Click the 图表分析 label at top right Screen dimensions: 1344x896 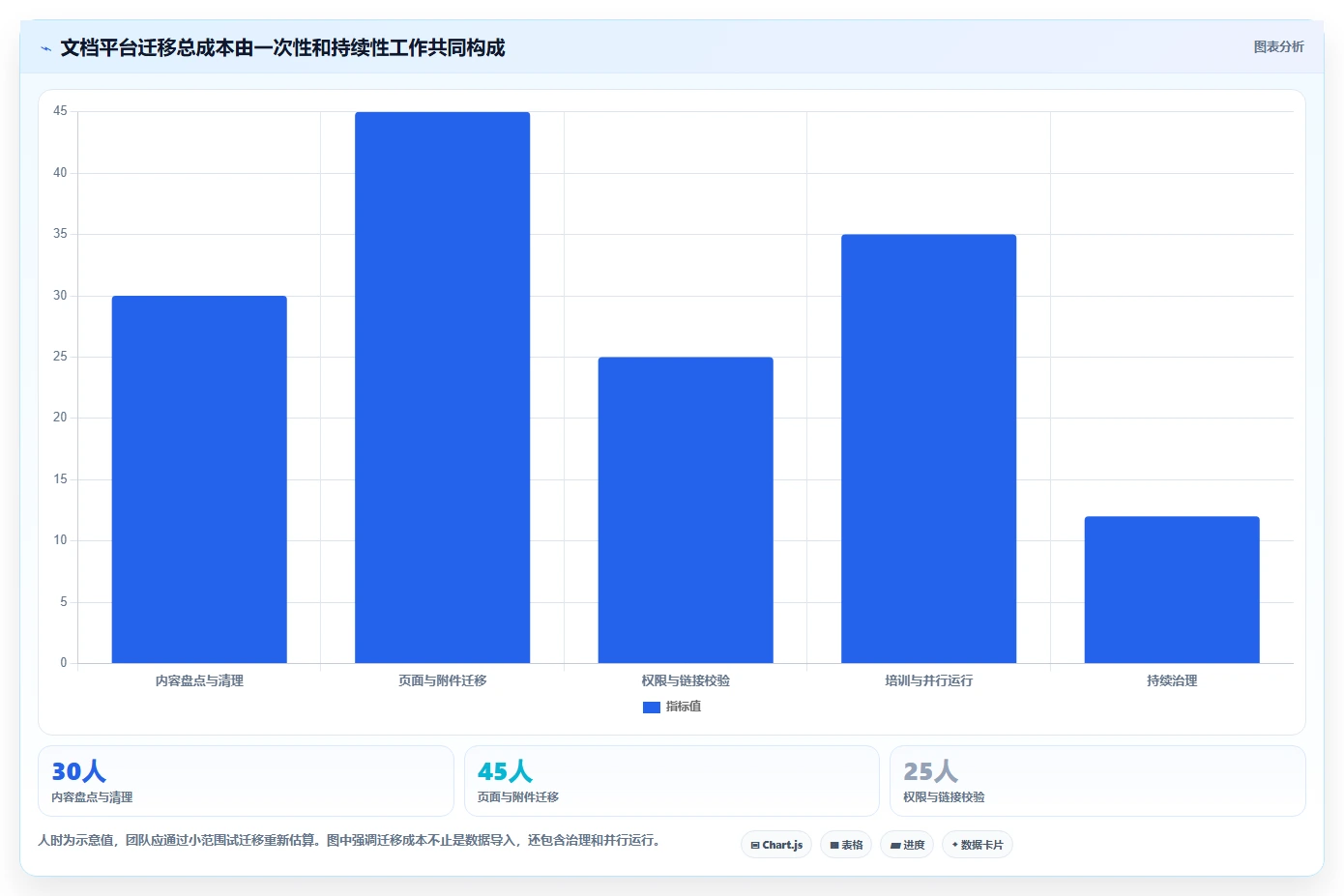tap(1278, 46)
